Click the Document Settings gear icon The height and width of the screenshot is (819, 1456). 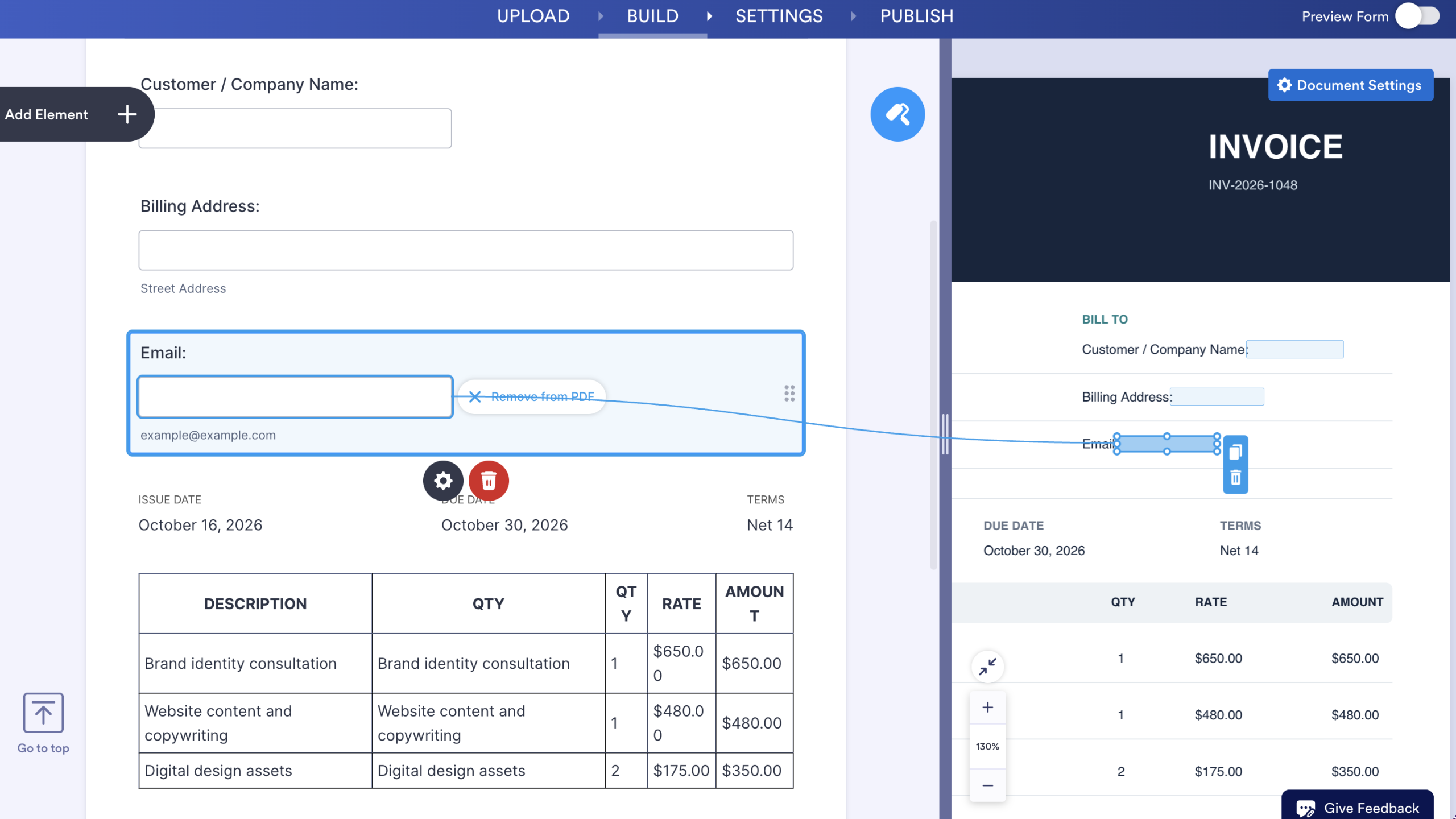(1284, 85)
